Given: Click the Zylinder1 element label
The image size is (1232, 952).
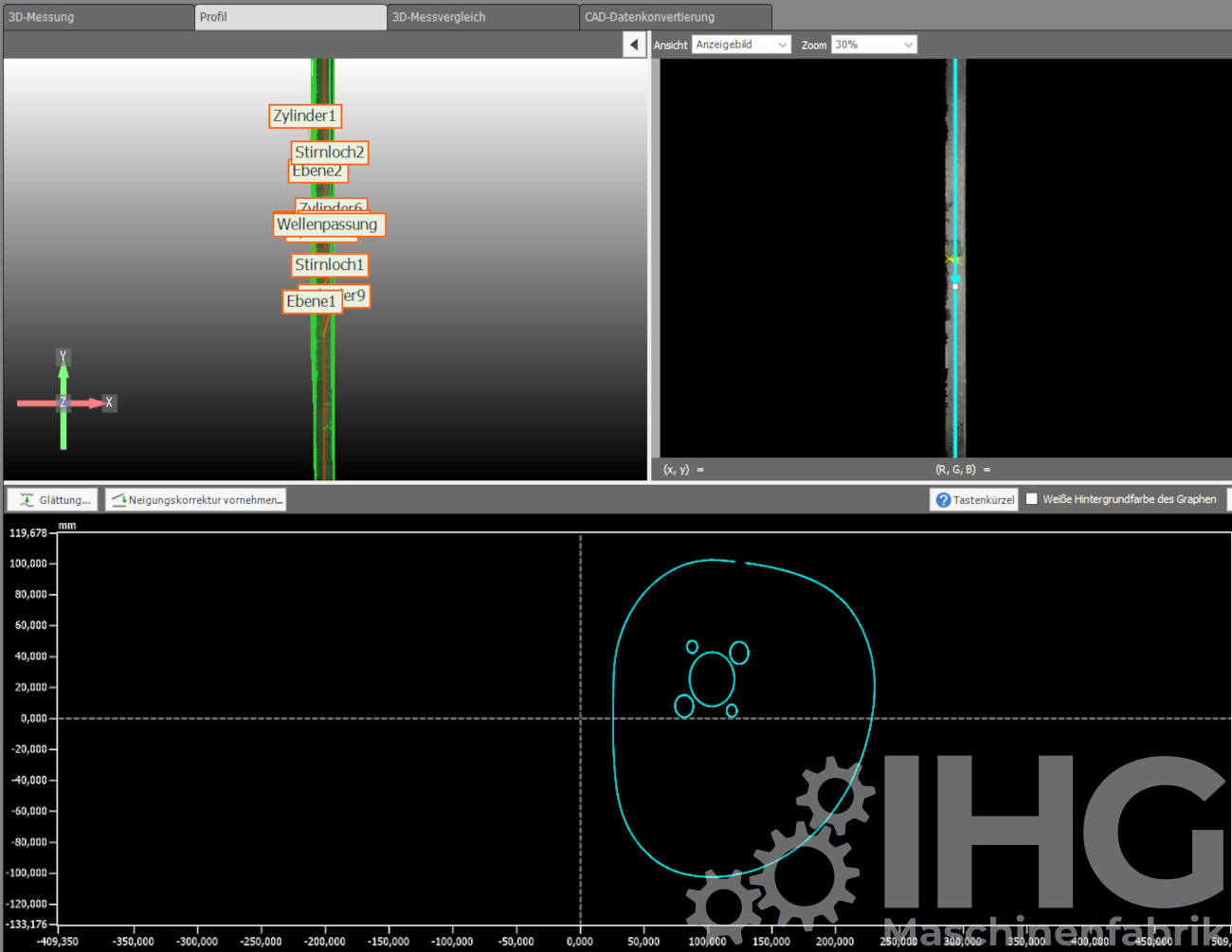Looking at the screenshot, I should (x=304, y=116).
